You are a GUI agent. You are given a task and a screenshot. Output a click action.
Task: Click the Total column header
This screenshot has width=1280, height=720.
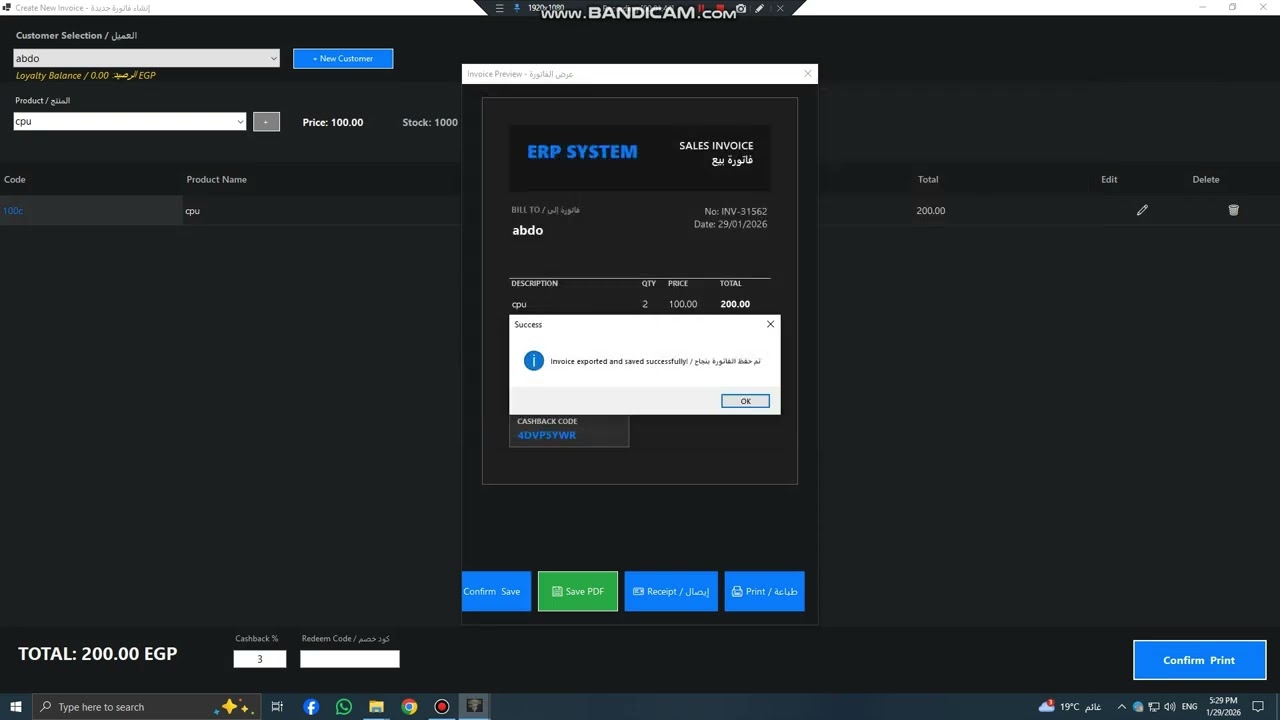928,179
